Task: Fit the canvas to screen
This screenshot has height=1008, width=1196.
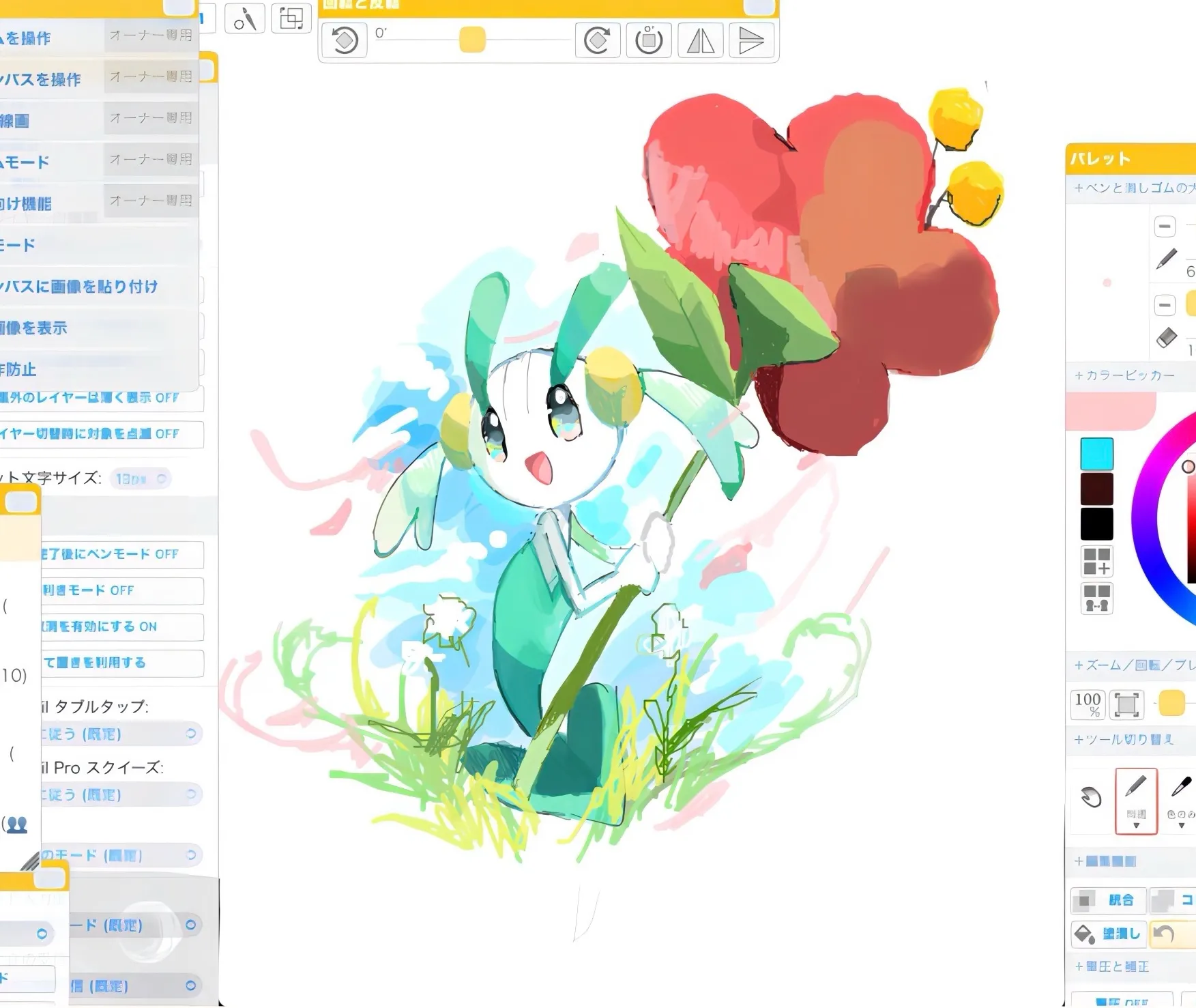Action: point(1126,704)
